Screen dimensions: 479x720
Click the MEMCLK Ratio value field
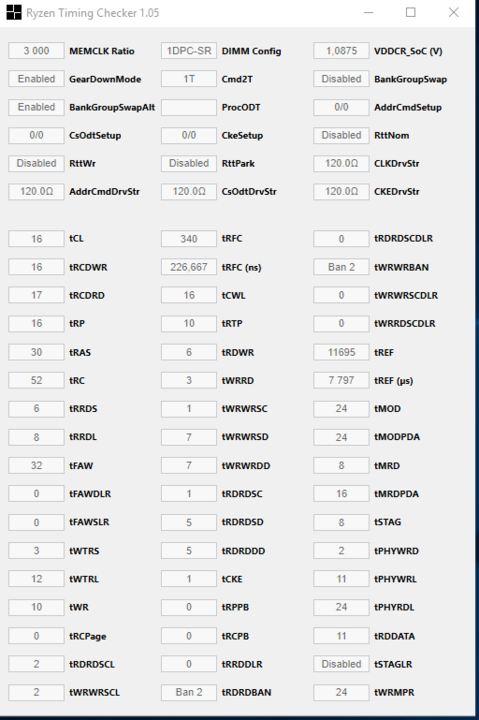click(x=36, y=51)
